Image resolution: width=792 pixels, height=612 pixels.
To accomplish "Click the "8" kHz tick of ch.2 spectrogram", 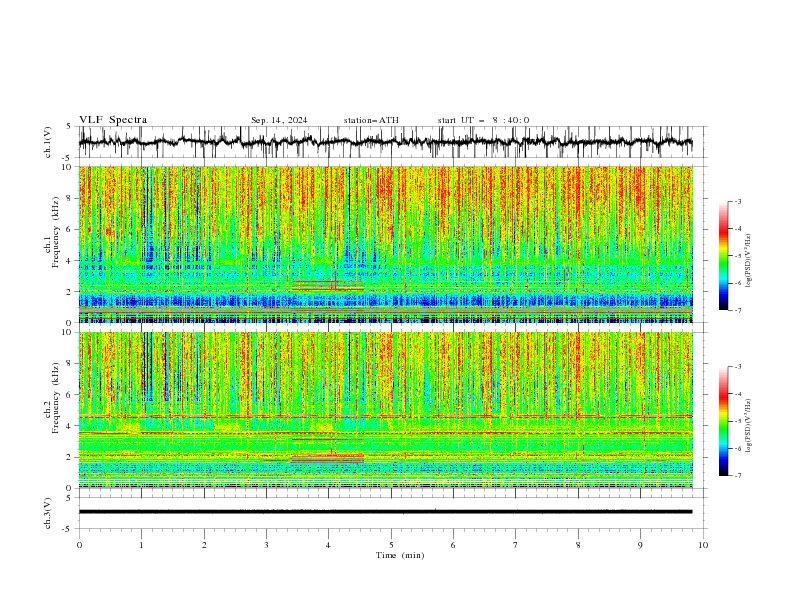I will [x=70, y=363].
